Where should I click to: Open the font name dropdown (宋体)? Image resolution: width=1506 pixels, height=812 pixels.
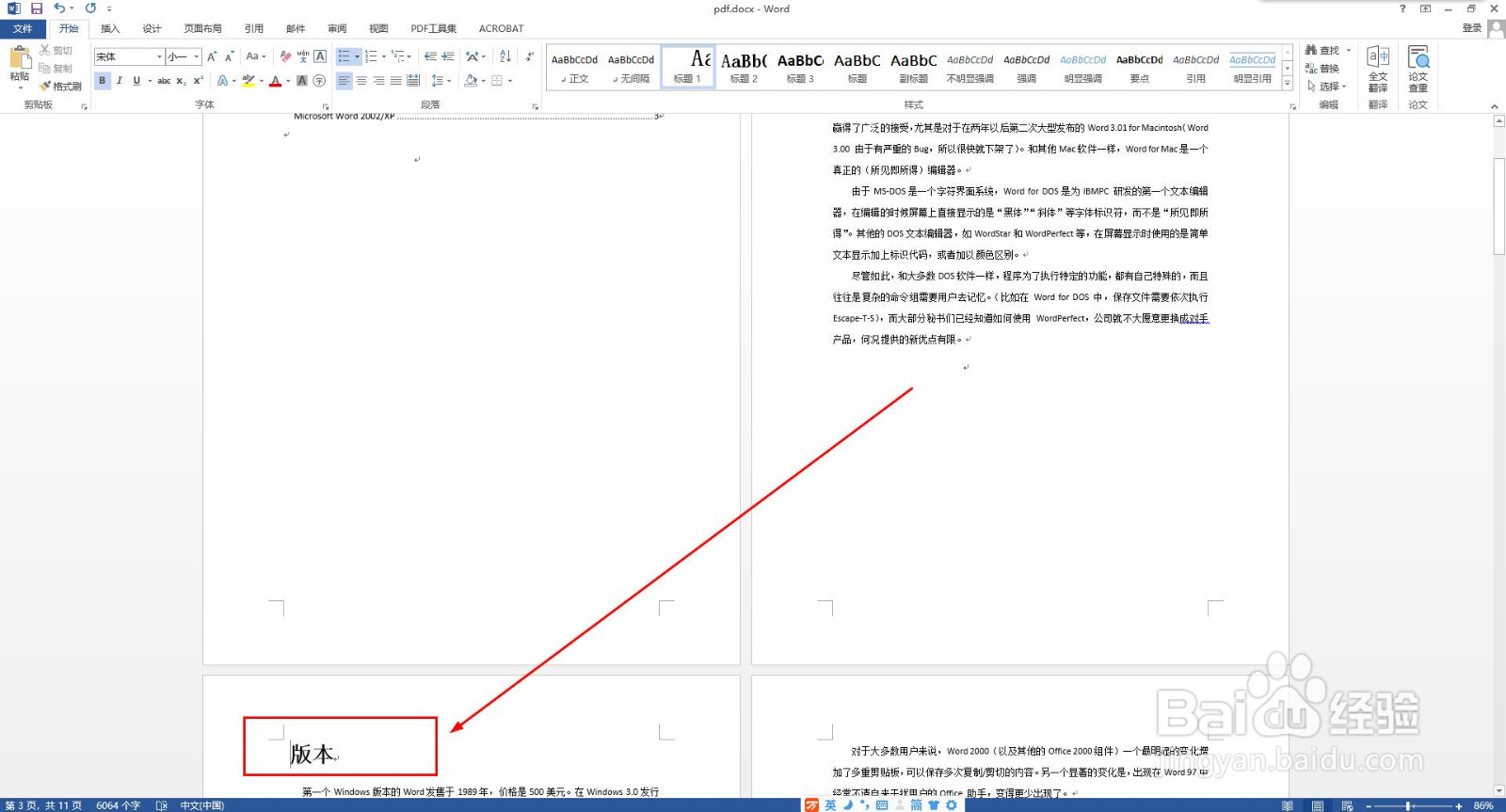(159, 56)
